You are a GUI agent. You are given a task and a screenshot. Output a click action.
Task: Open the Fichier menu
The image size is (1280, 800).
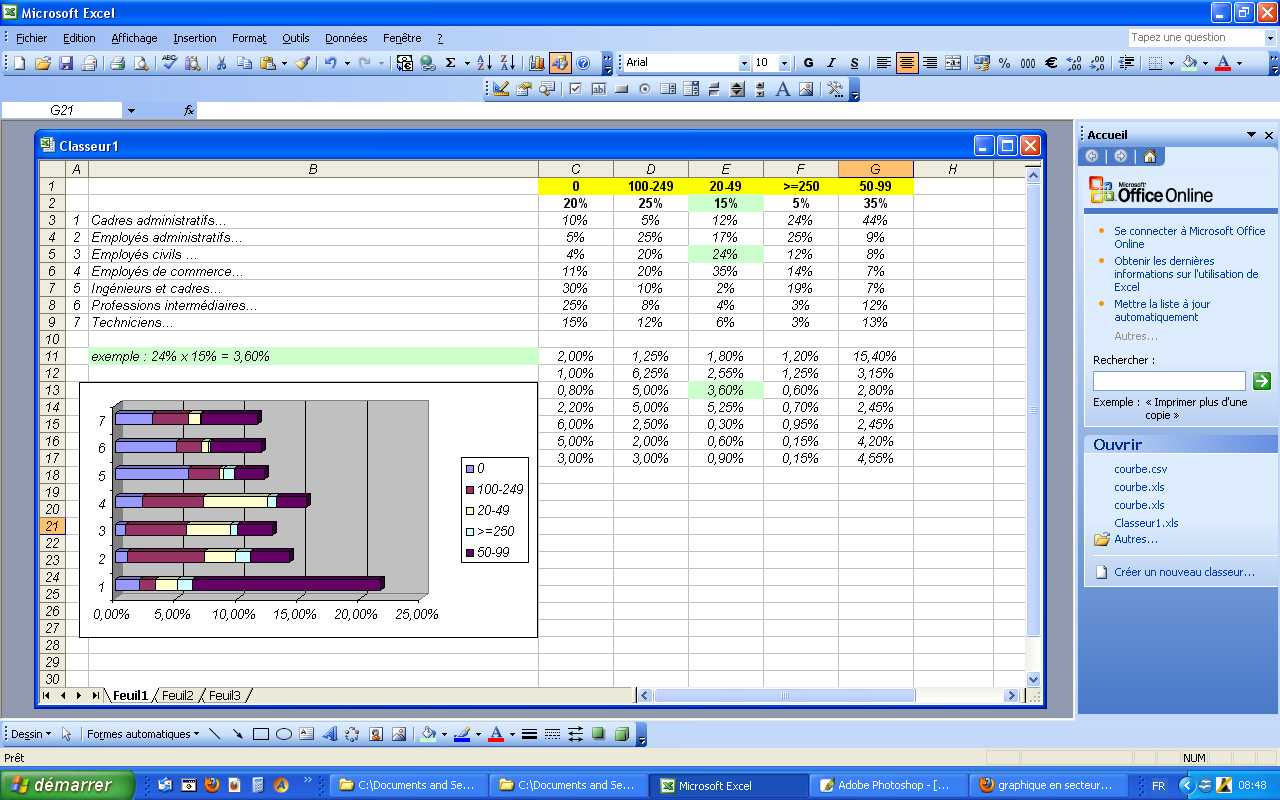click(32, 38)
